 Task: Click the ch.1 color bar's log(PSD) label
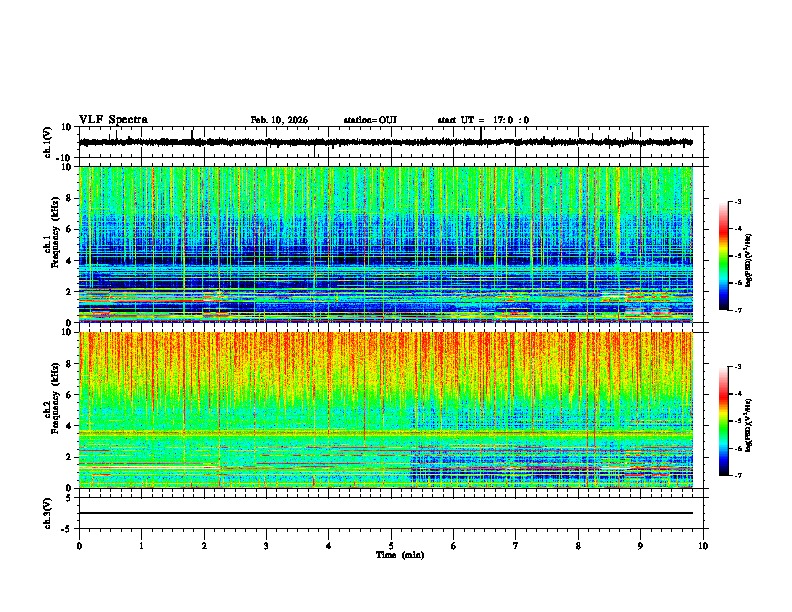pyautogui.click(x=749, y=260)
